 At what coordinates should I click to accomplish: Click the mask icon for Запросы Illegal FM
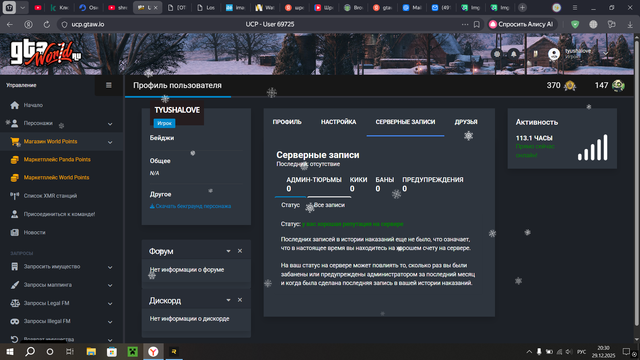tap(15, 321)
